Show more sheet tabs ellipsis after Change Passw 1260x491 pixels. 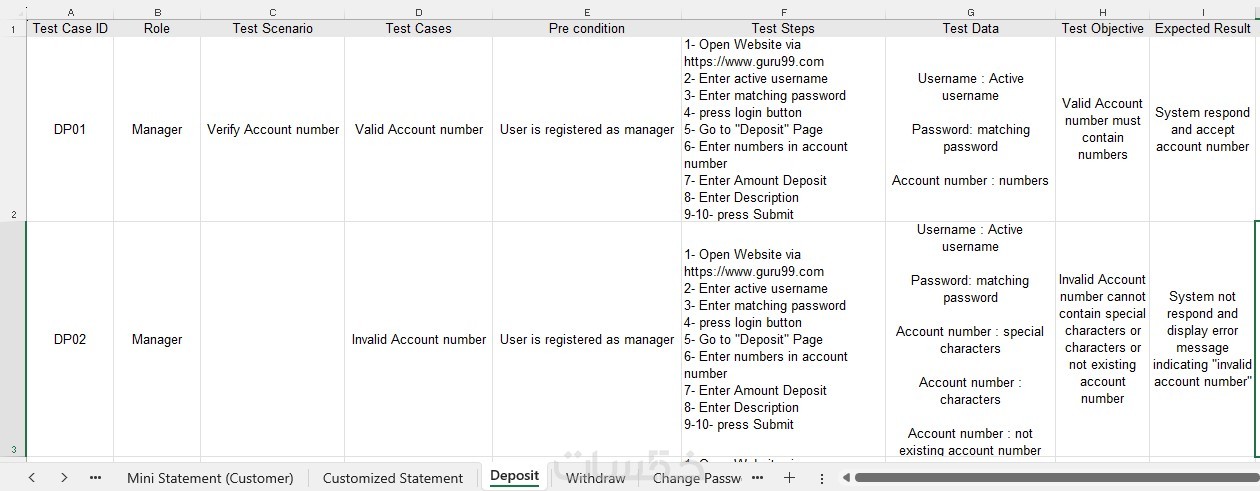click(x=757, y=478)
